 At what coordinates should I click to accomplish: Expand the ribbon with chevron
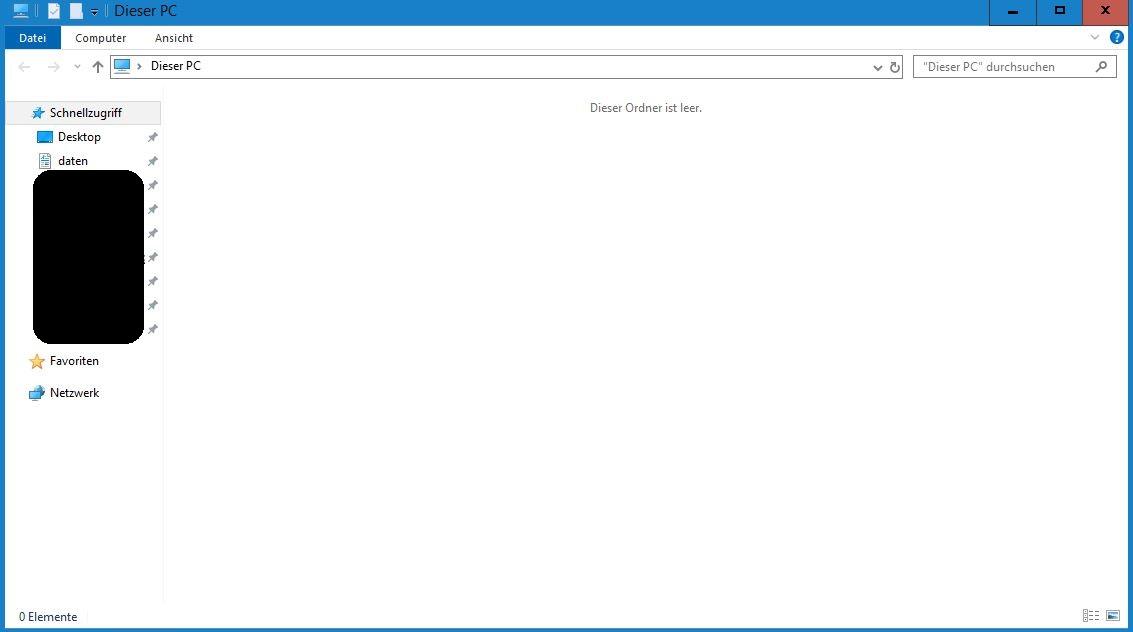[1095, 38]
